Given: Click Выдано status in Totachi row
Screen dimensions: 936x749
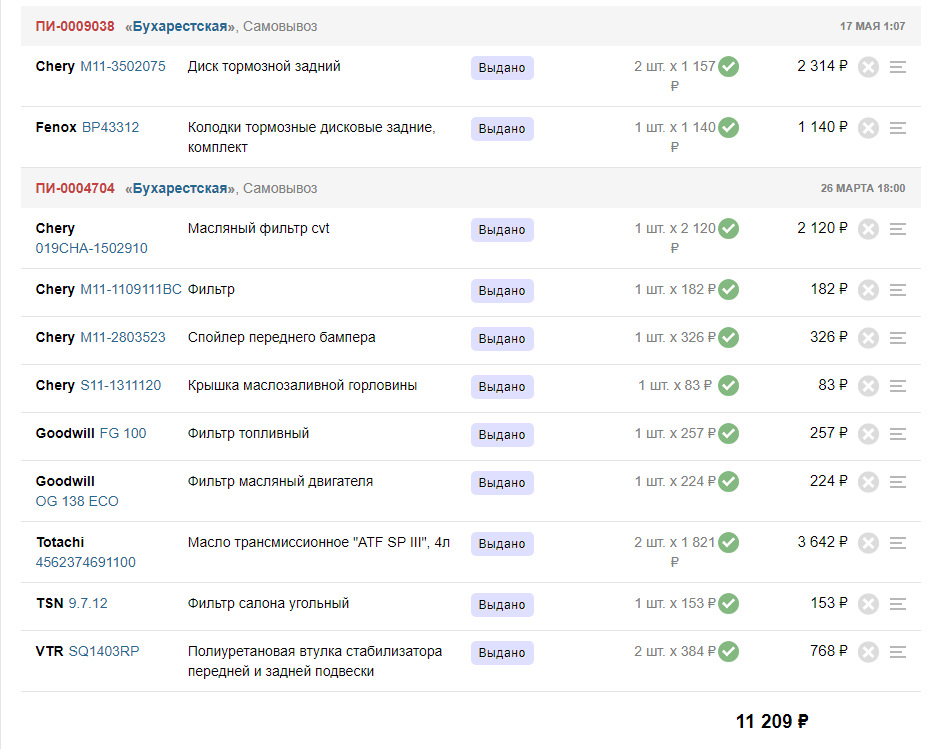Looking at the screenshot, I should click(502, 544).
